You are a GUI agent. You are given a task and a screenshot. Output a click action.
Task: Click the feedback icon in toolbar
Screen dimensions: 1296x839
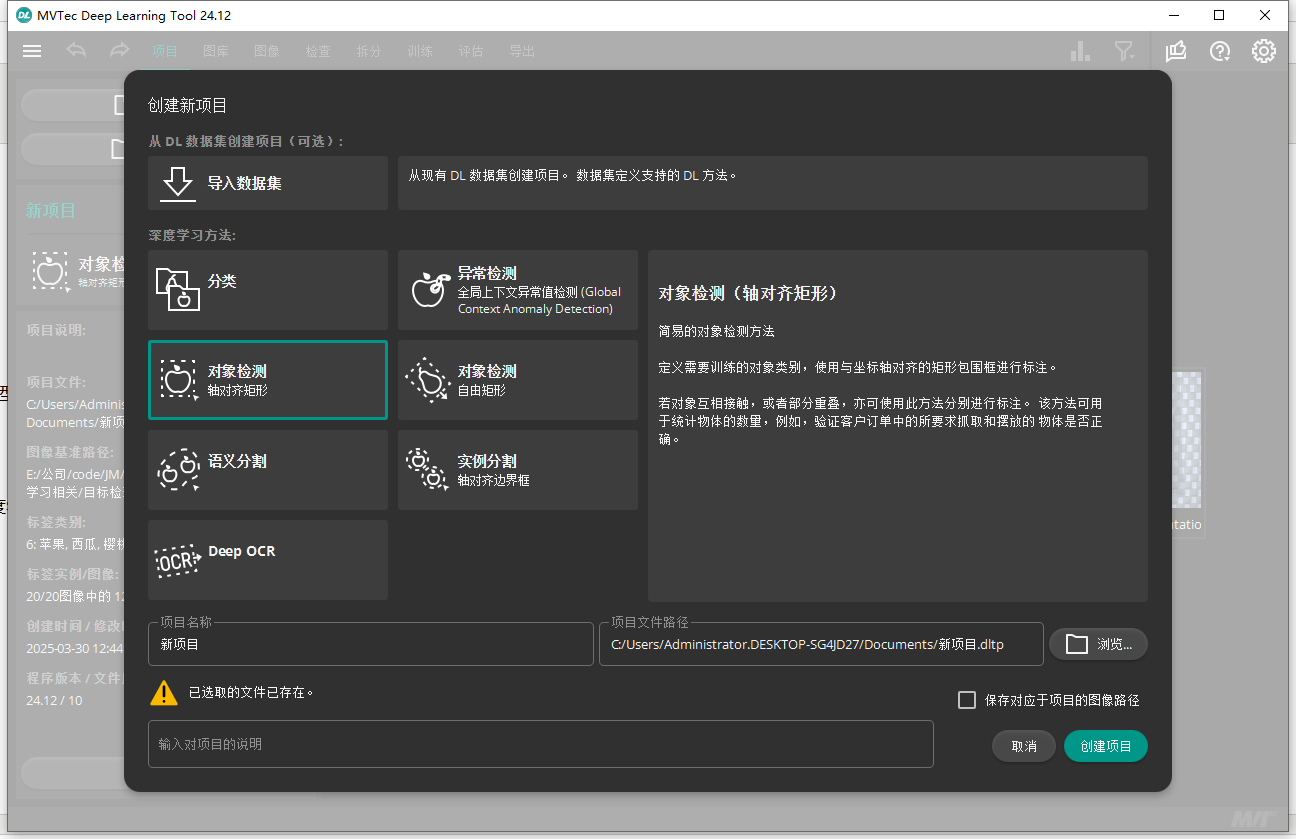tap(1176, 51)
